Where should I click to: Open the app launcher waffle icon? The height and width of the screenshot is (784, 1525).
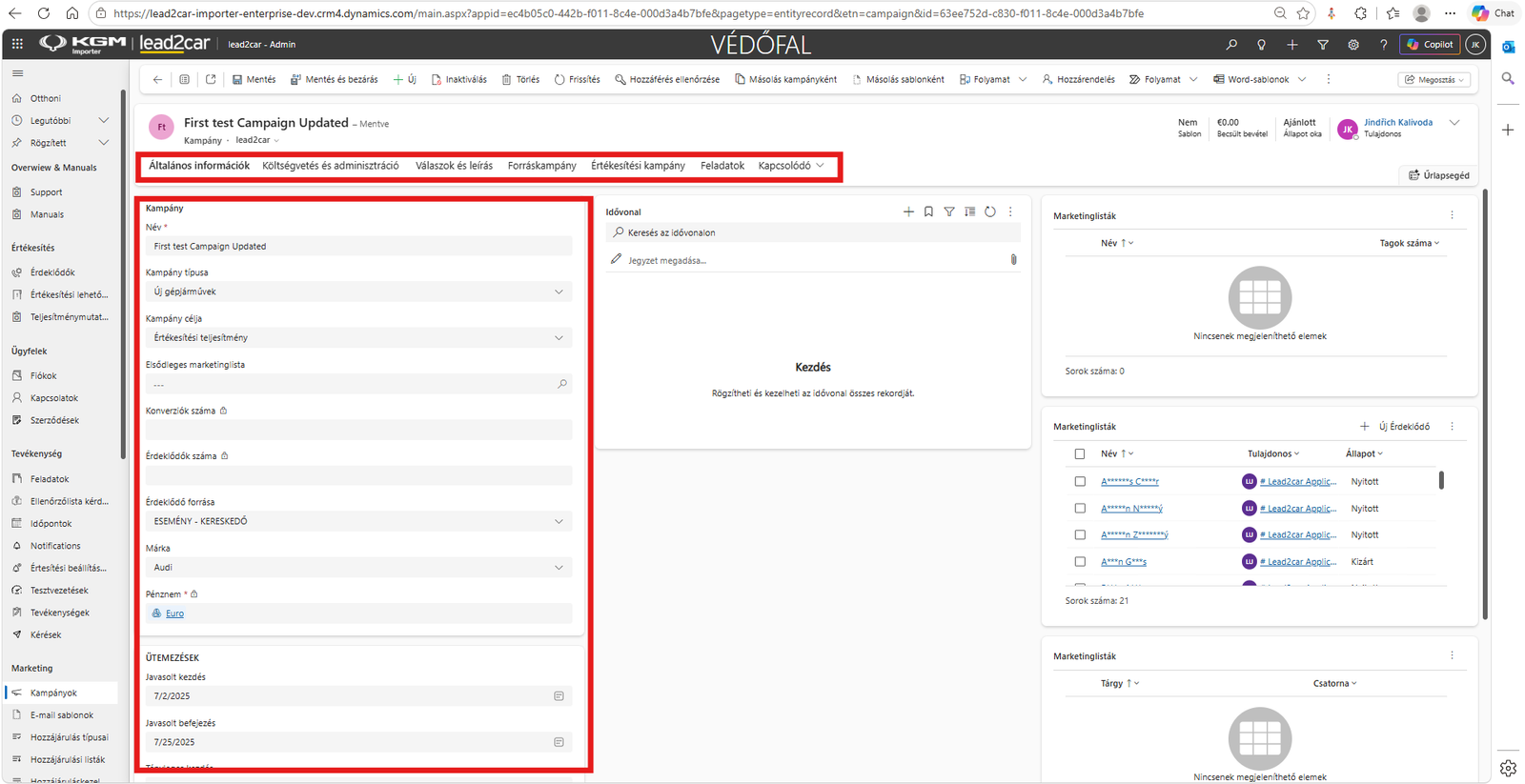pyautogui.click(x=17, y=44)
